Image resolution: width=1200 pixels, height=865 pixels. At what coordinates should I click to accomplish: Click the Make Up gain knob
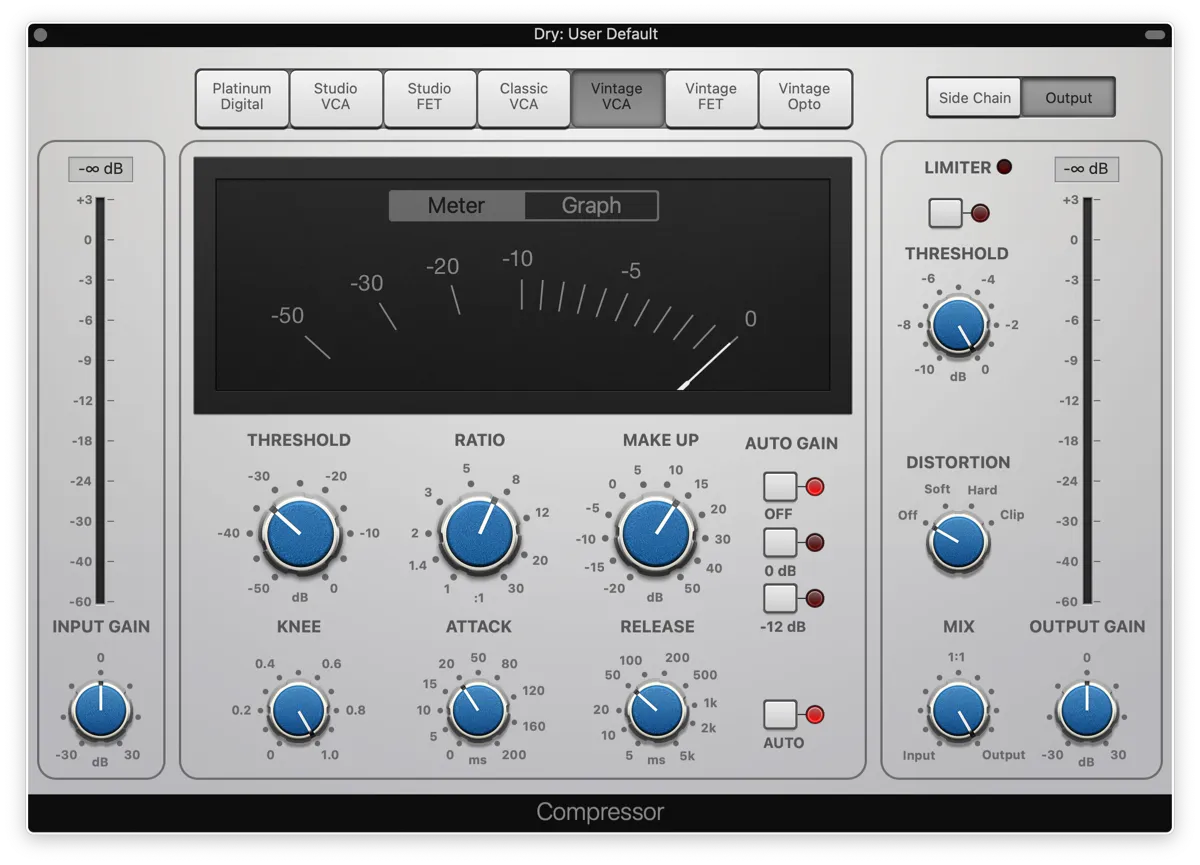coord(655,534)
